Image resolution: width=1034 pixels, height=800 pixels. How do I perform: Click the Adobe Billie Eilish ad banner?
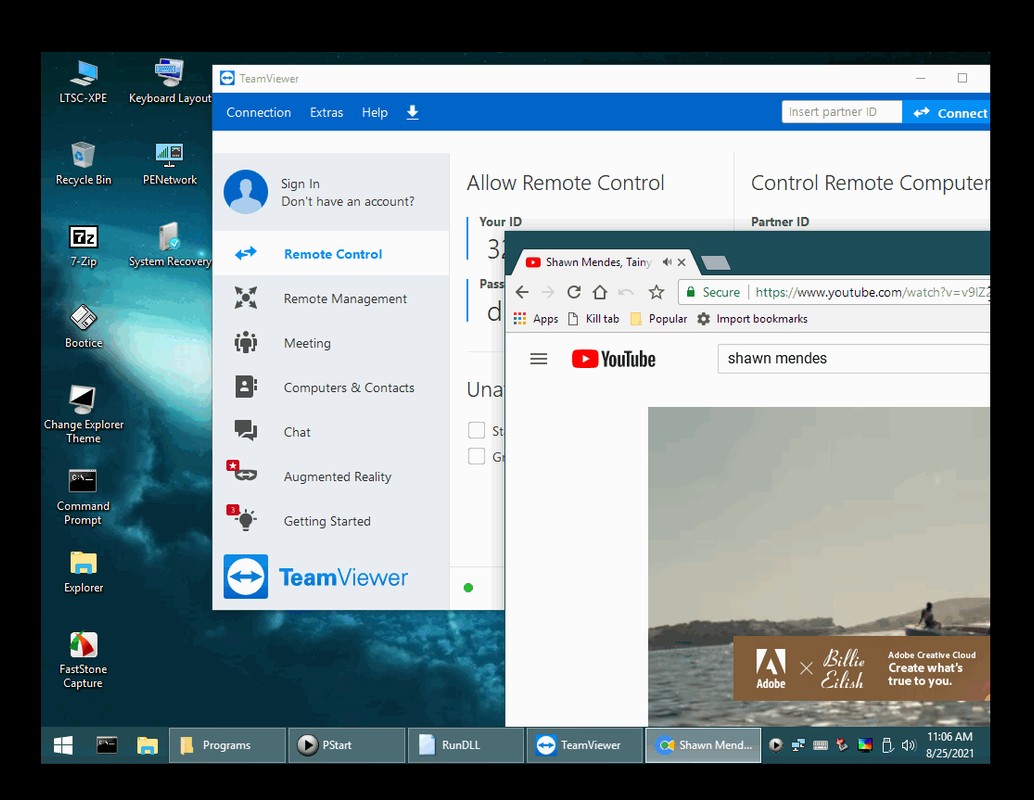click(x=861, y=668)
